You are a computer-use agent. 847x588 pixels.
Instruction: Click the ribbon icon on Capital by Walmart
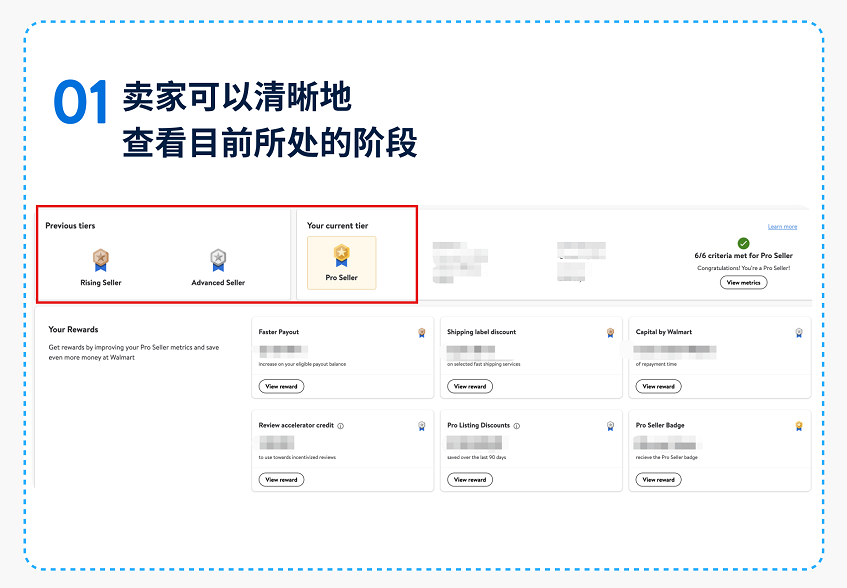(x=798, y=334)
